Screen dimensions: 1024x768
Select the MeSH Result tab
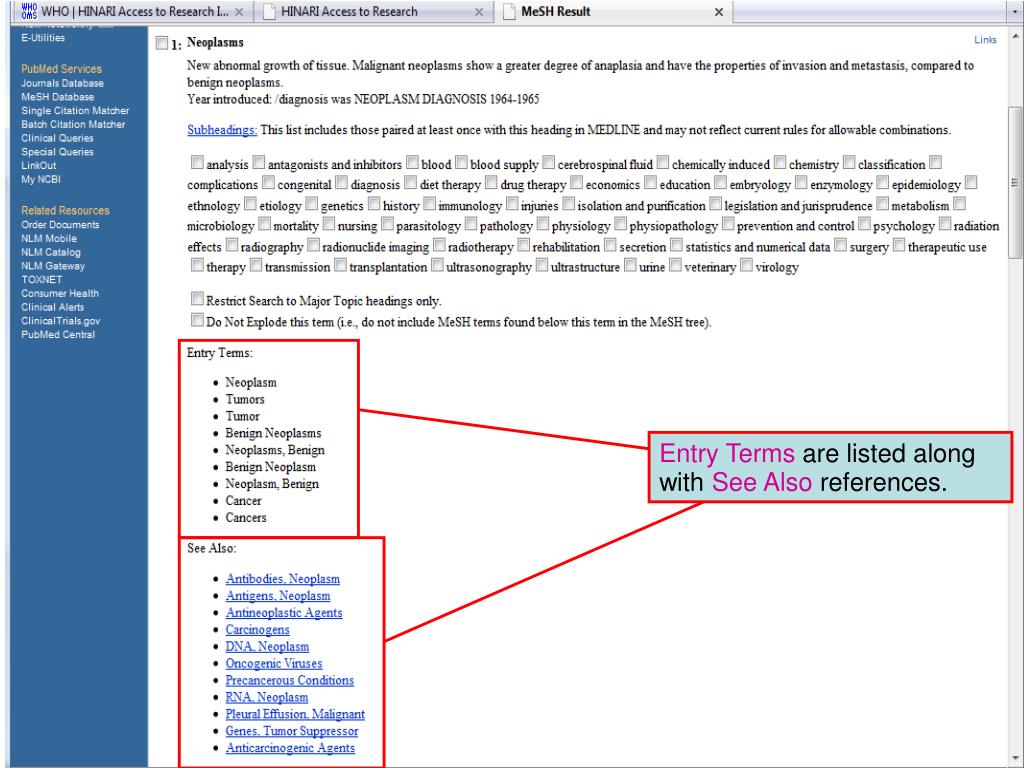(614, 12)
